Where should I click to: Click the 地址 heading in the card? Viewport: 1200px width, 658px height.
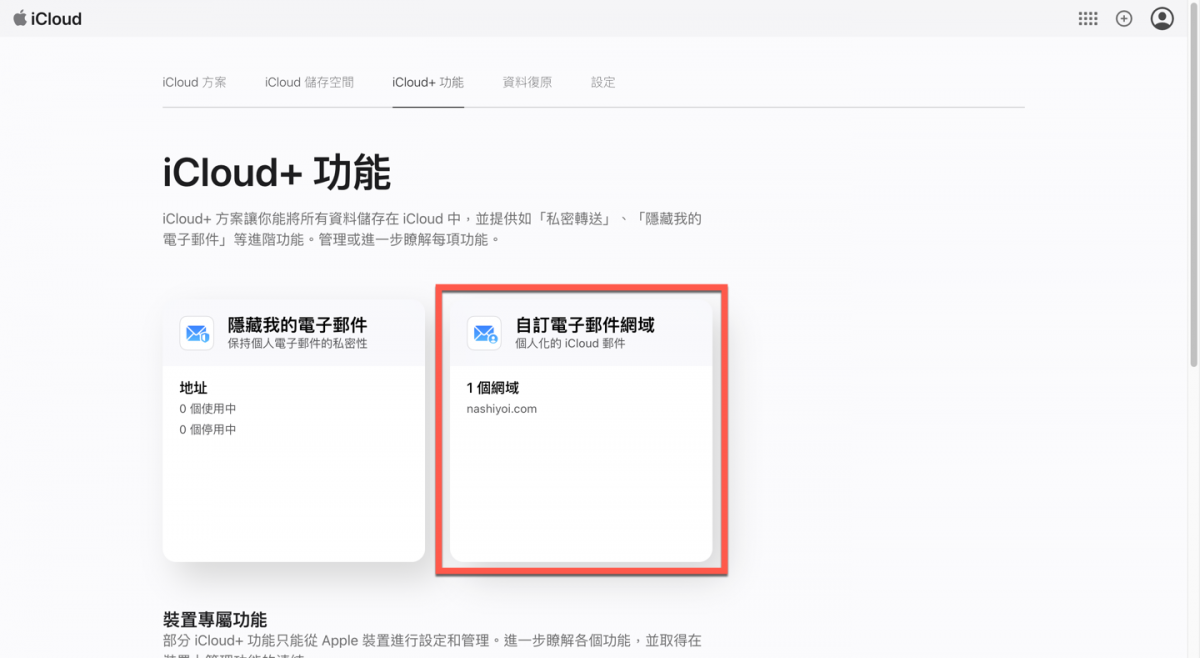[x=193, y=388]
